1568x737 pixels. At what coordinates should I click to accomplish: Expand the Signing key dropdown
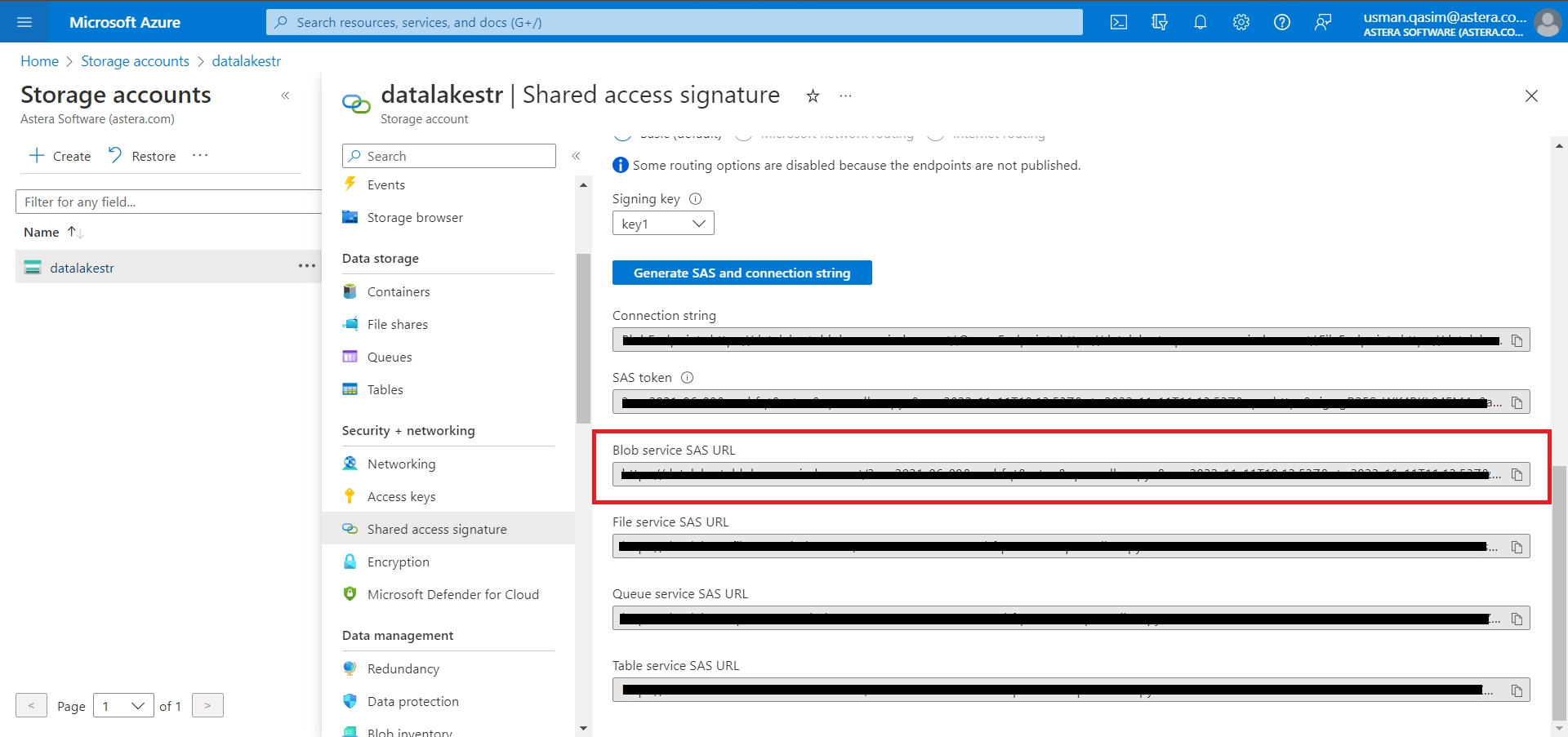click(662, 224)
